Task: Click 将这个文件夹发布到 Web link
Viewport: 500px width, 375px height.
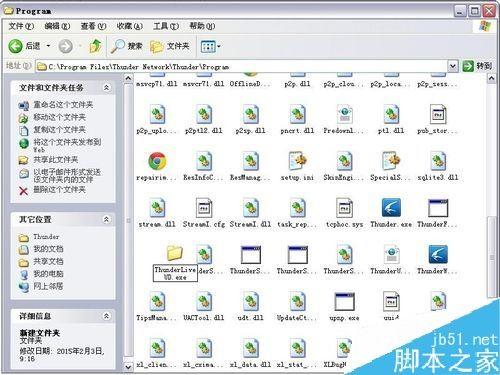Action: click(67, 145)
